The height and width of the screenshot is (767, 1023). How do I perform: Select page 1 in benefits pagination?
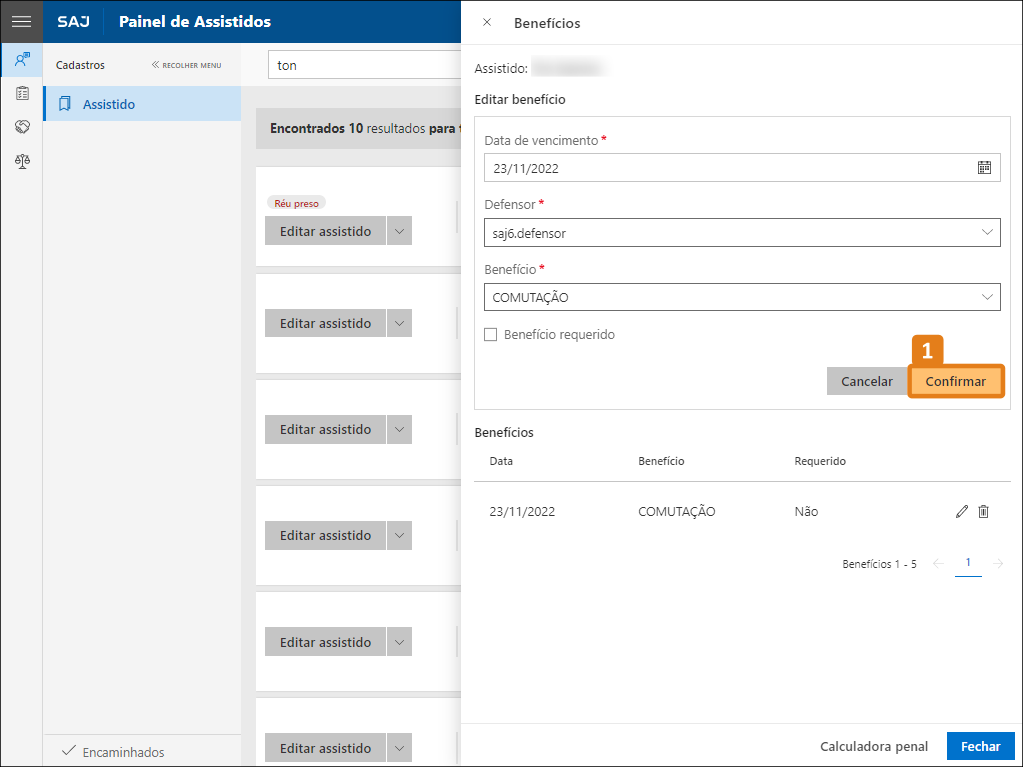click(968, 563)
